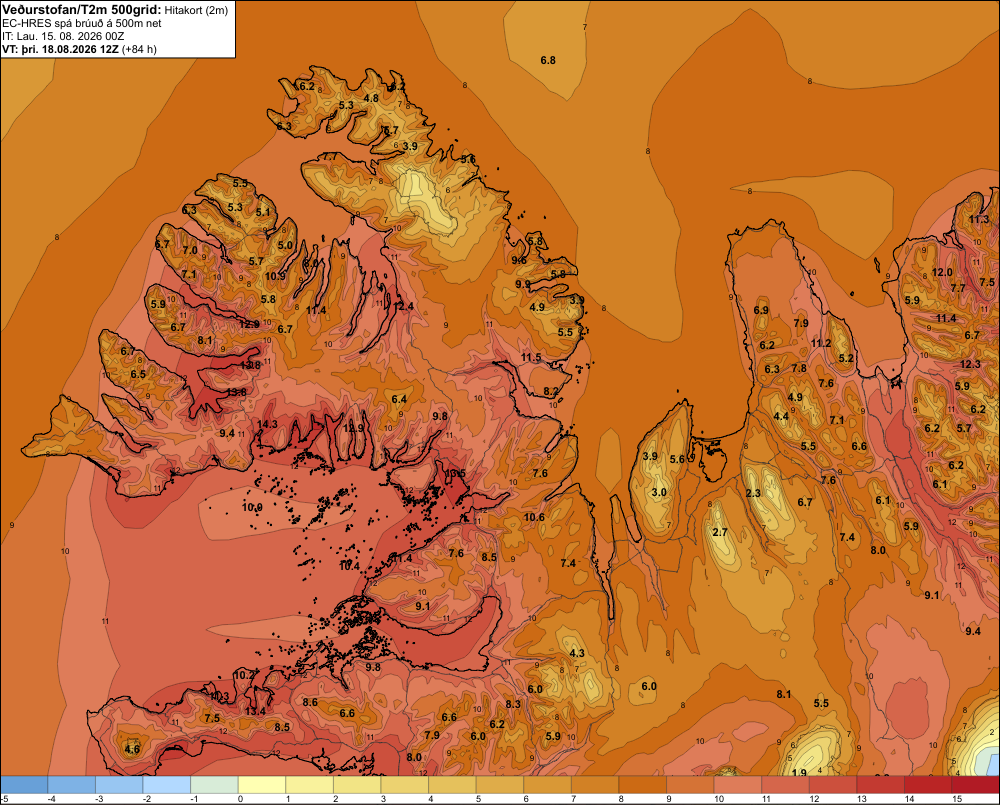Click the IT: Lau. 15. 08. 2026 00Z line
Screen dimensions: 1000x805
[63, 36]
